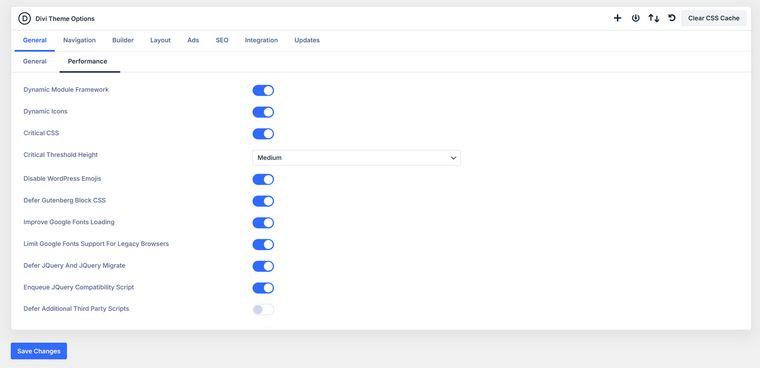Open the Layout tab
The height and width of the screenshot is (368, 760).
tap(160, 40)
